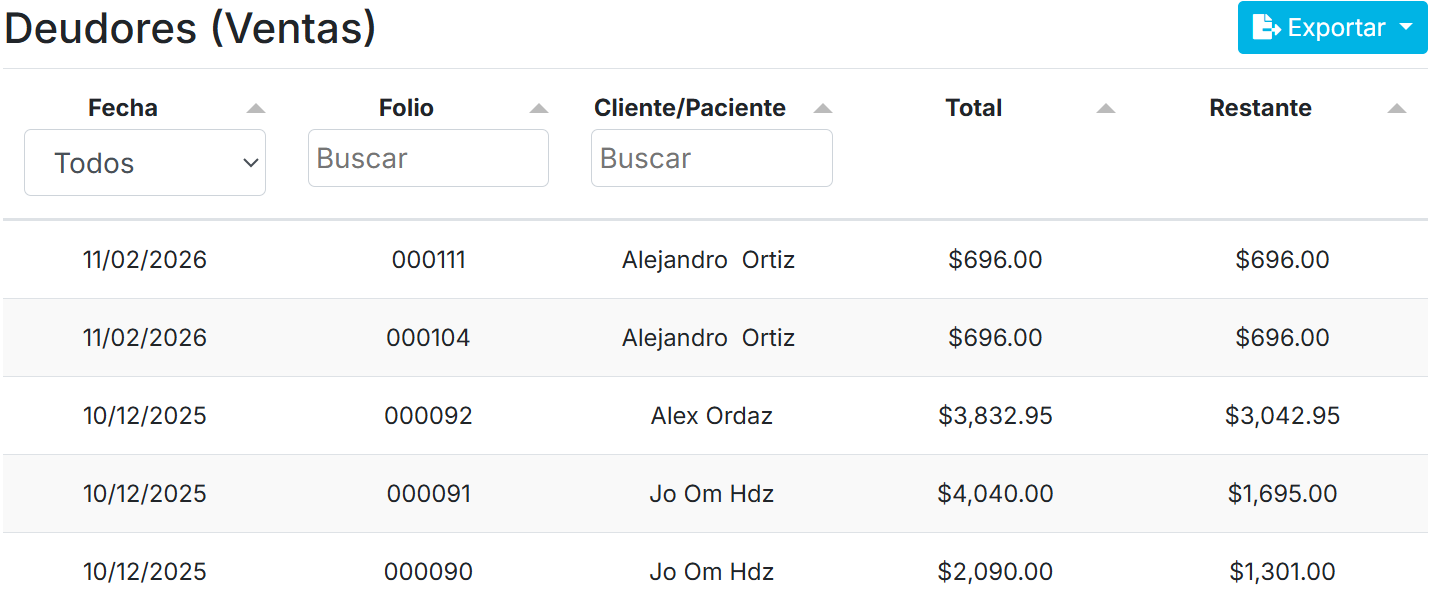Sort by Total column arrow
The height and width of the screenshot is (591, 1437).
click(1105, 109)
